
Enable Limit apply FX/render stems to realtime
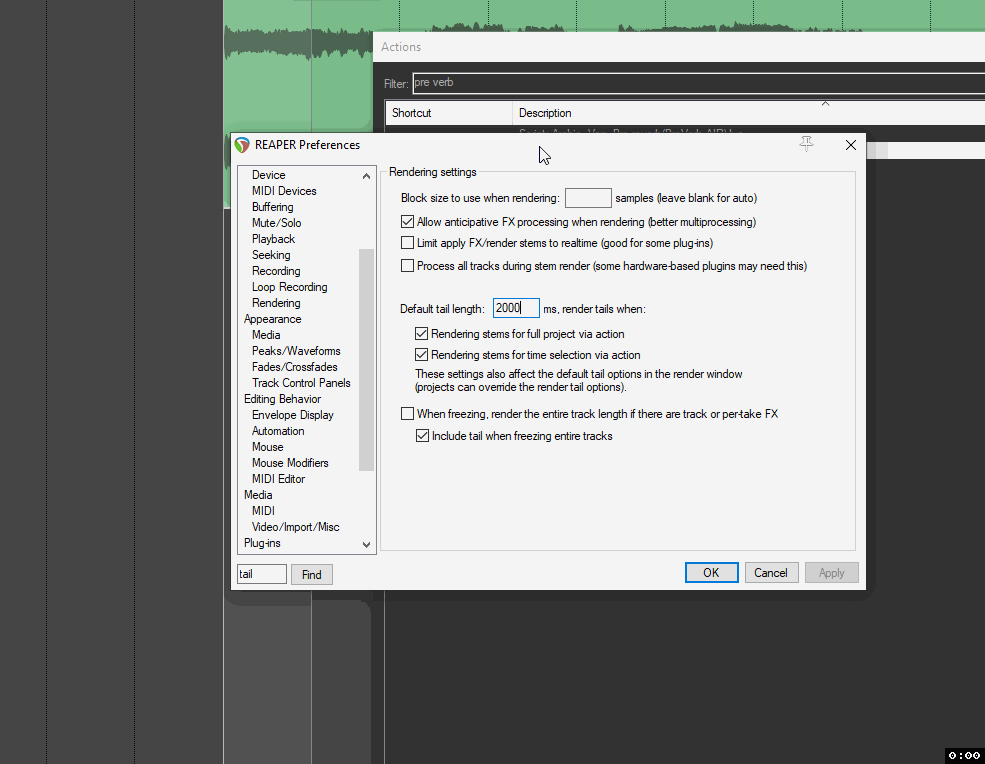(x=408, y=243)
